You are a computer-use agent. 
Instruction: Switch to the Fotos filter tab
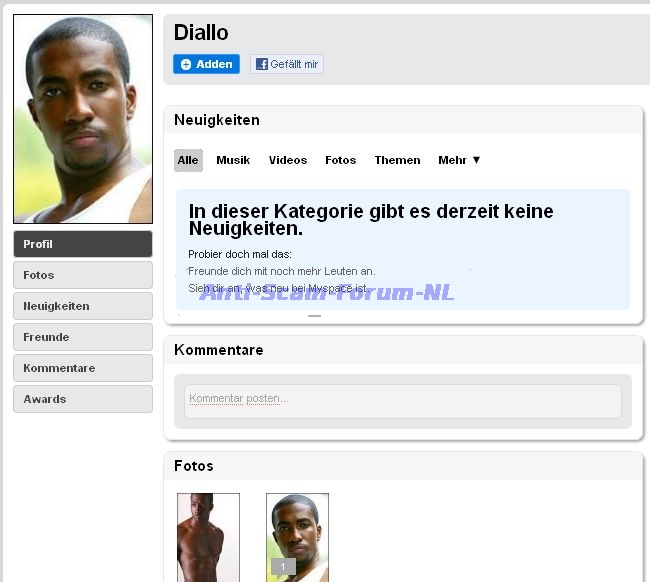pyautogui.click(x=340, y=160)
